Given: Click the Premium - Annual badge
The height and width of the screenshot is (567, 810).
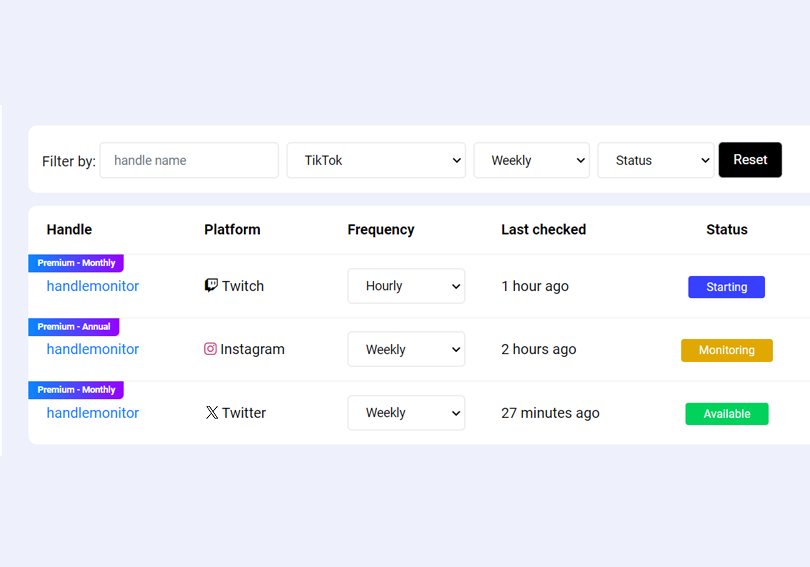Looking at the screenshot, I should tap(74, 327).
